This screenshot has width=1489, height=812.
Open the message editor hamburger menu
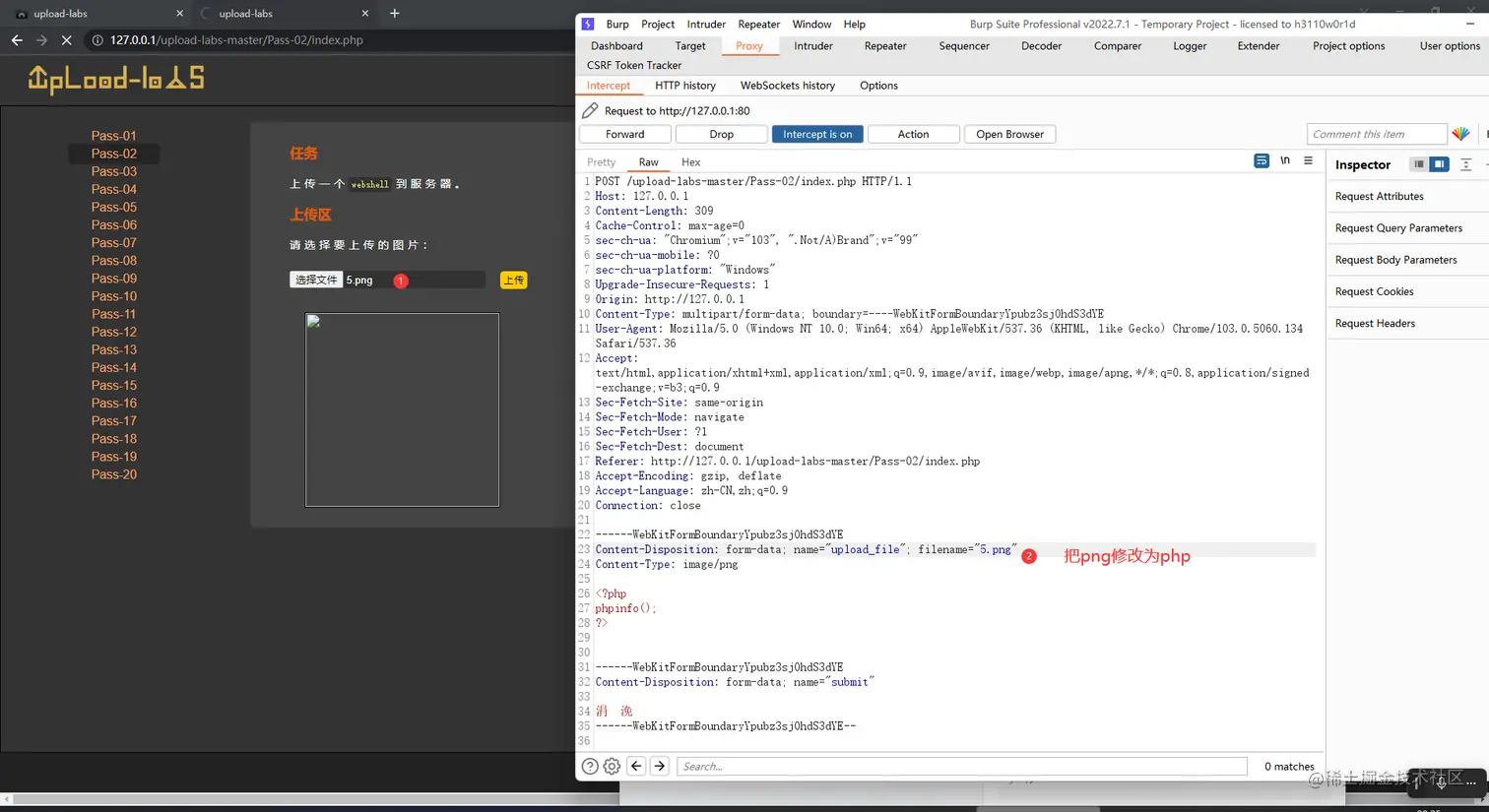click(1308, 160)
